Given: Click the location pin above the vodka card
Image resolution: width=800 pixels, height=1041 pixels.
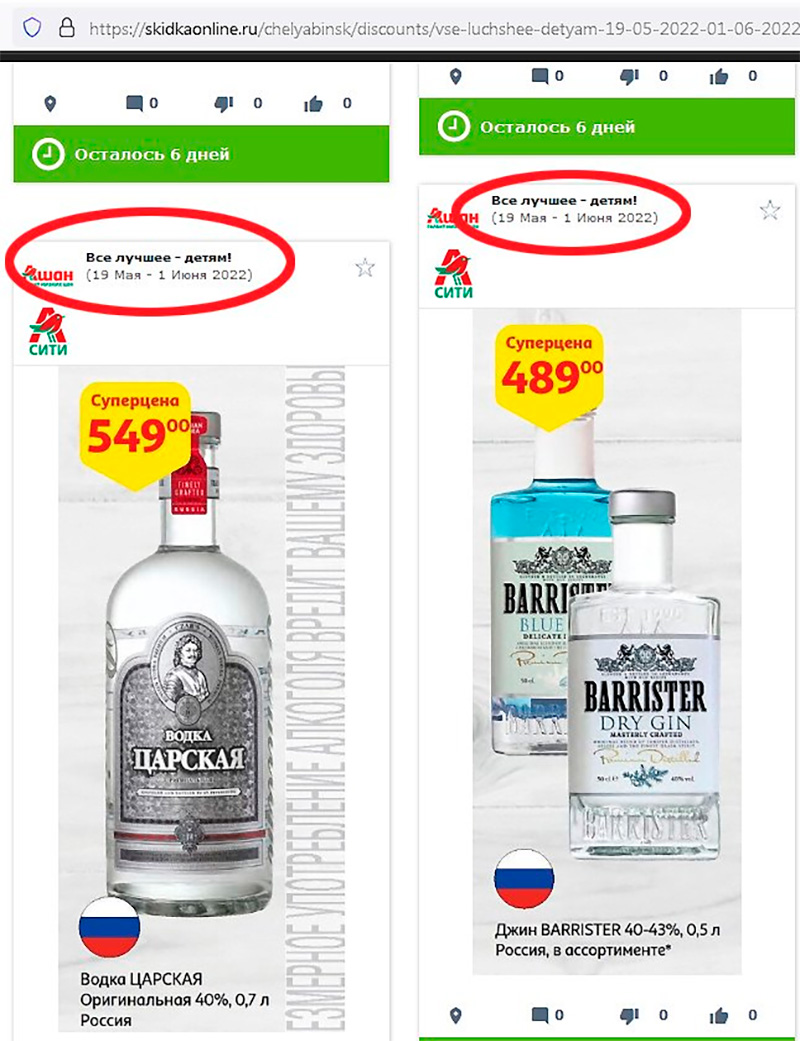Looking at the screenshot, I should 50,104.
